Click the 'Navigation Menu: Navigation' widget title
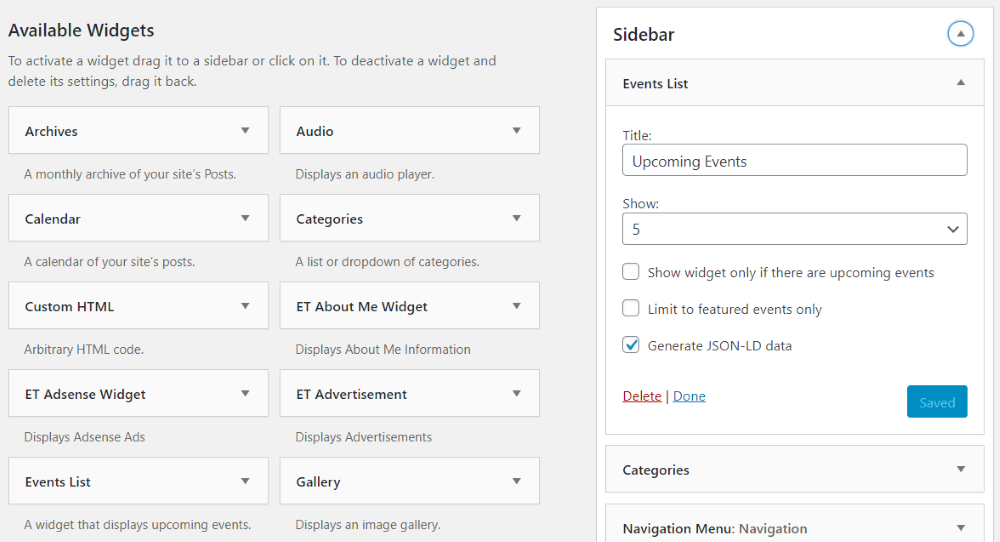Viewport: 1000px width, 542px height. tap(715, 529)
